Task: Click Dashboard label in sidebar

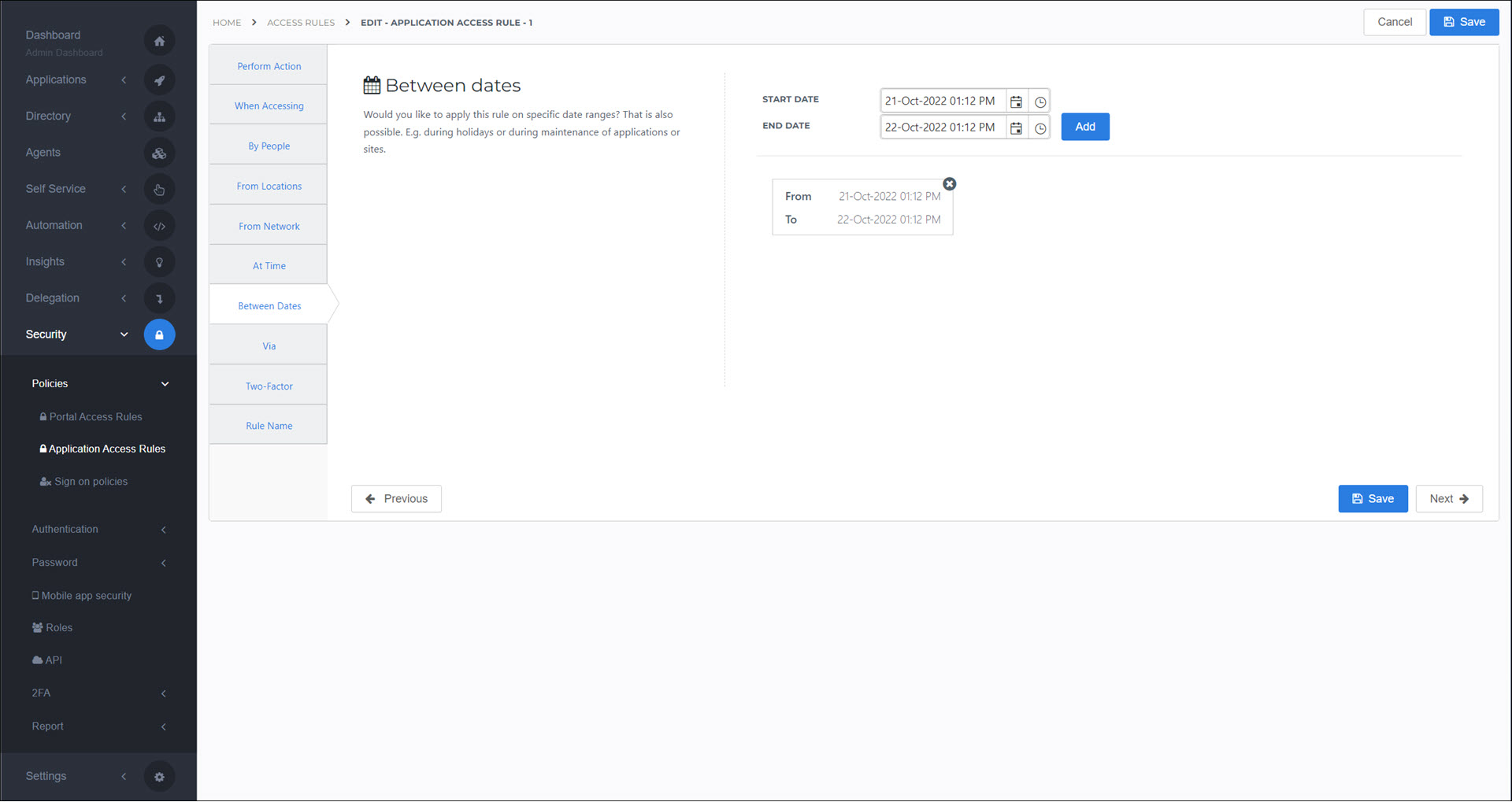Action: [53, 35]
